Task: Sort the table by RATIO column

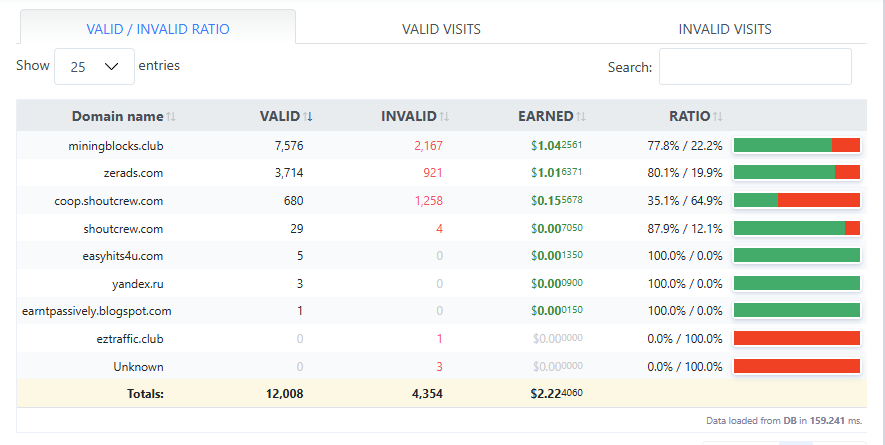Action: (695, 116)
